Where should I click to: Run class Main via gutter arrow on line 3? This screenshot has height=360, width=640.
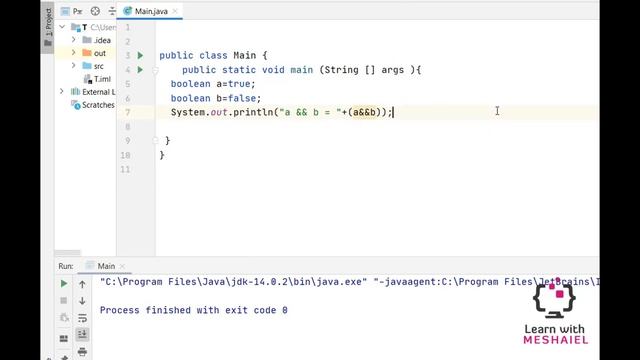[140, 55]
